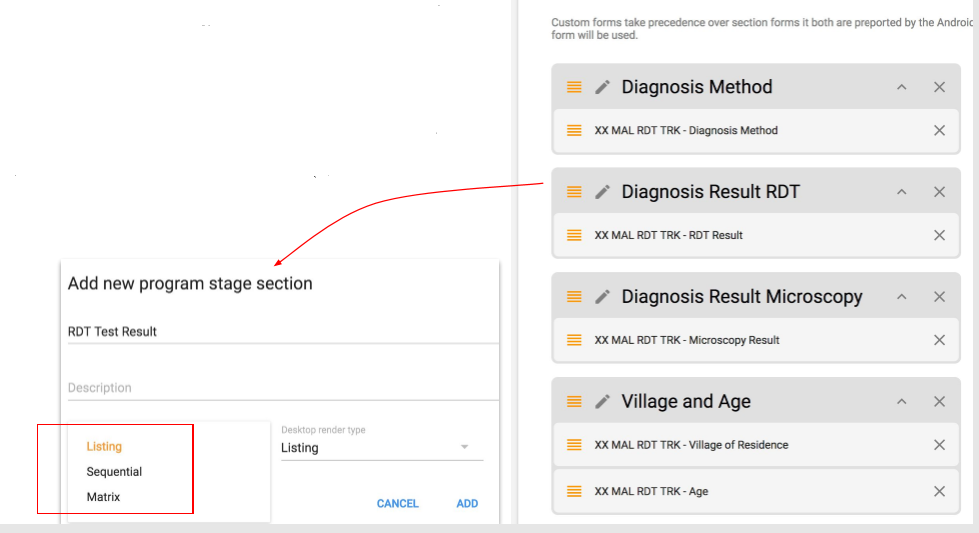979x533 pixels.
Task: Delete the Diagnosis Method section
Action: [x=939, y=87]
